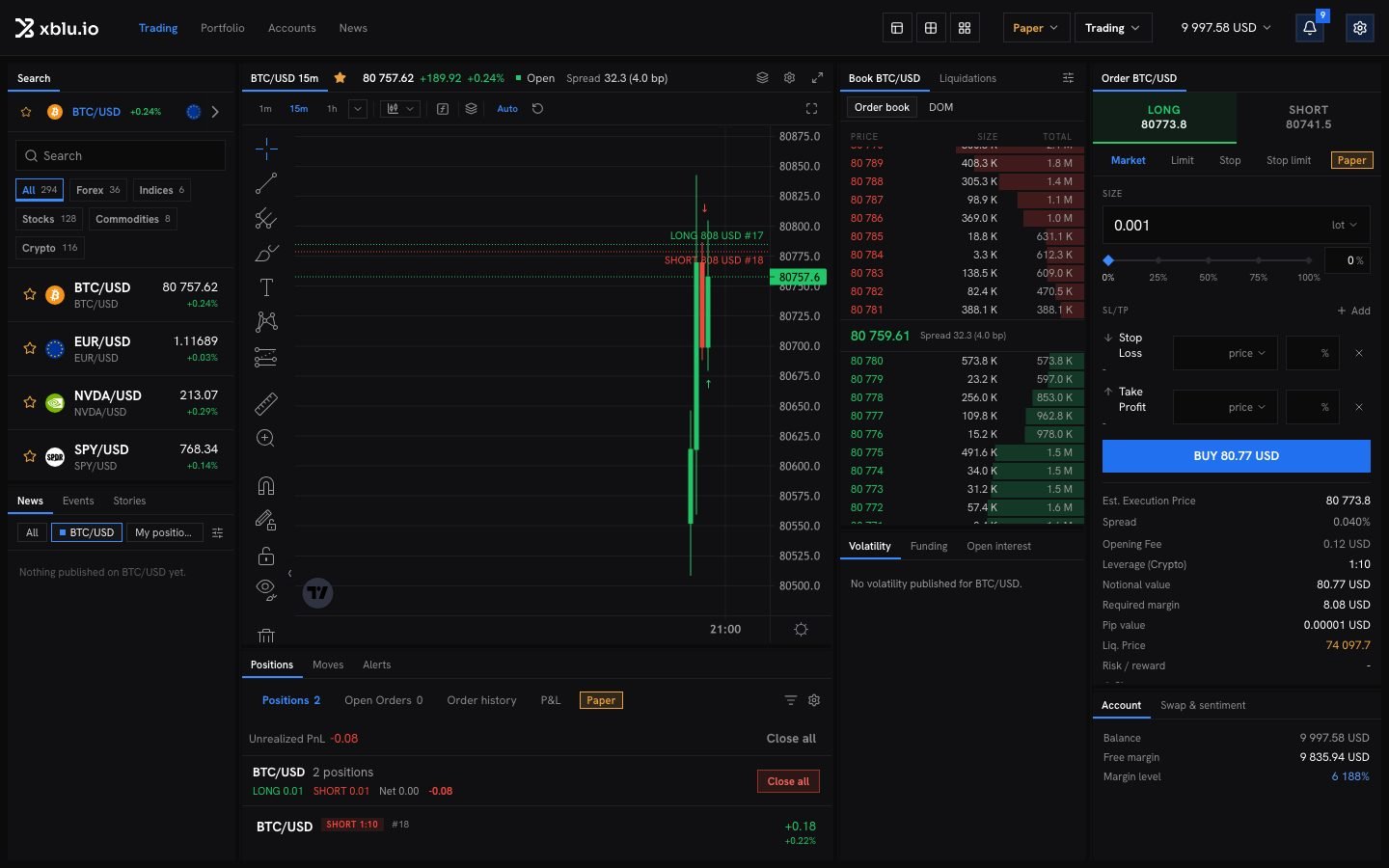Open chart axis settings gear beside 21:00
The image size is (1389, 868).
[x=801, y=630]
